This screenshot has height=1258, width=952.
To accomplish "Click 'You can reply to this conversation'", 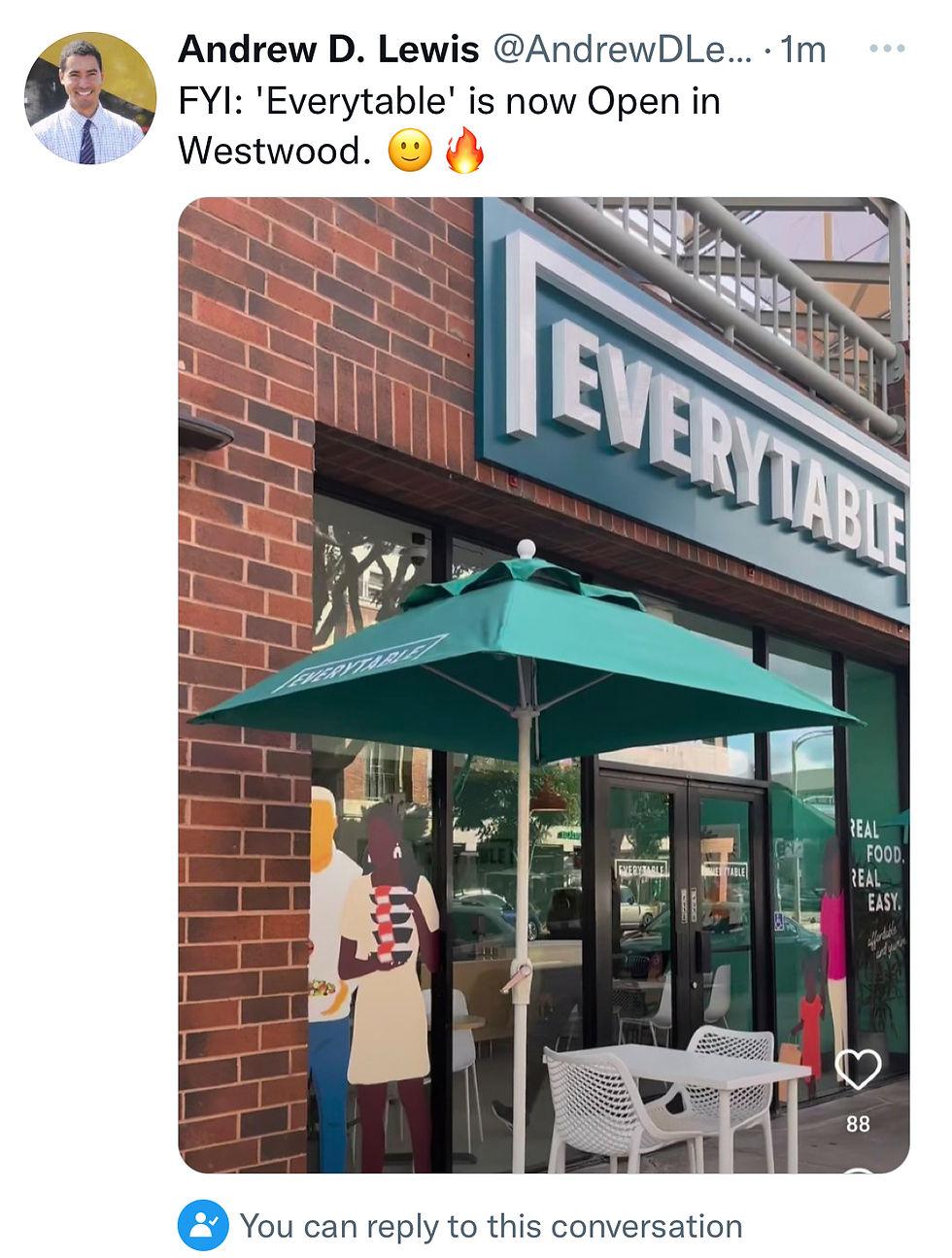I will [x=491, y=1226].
